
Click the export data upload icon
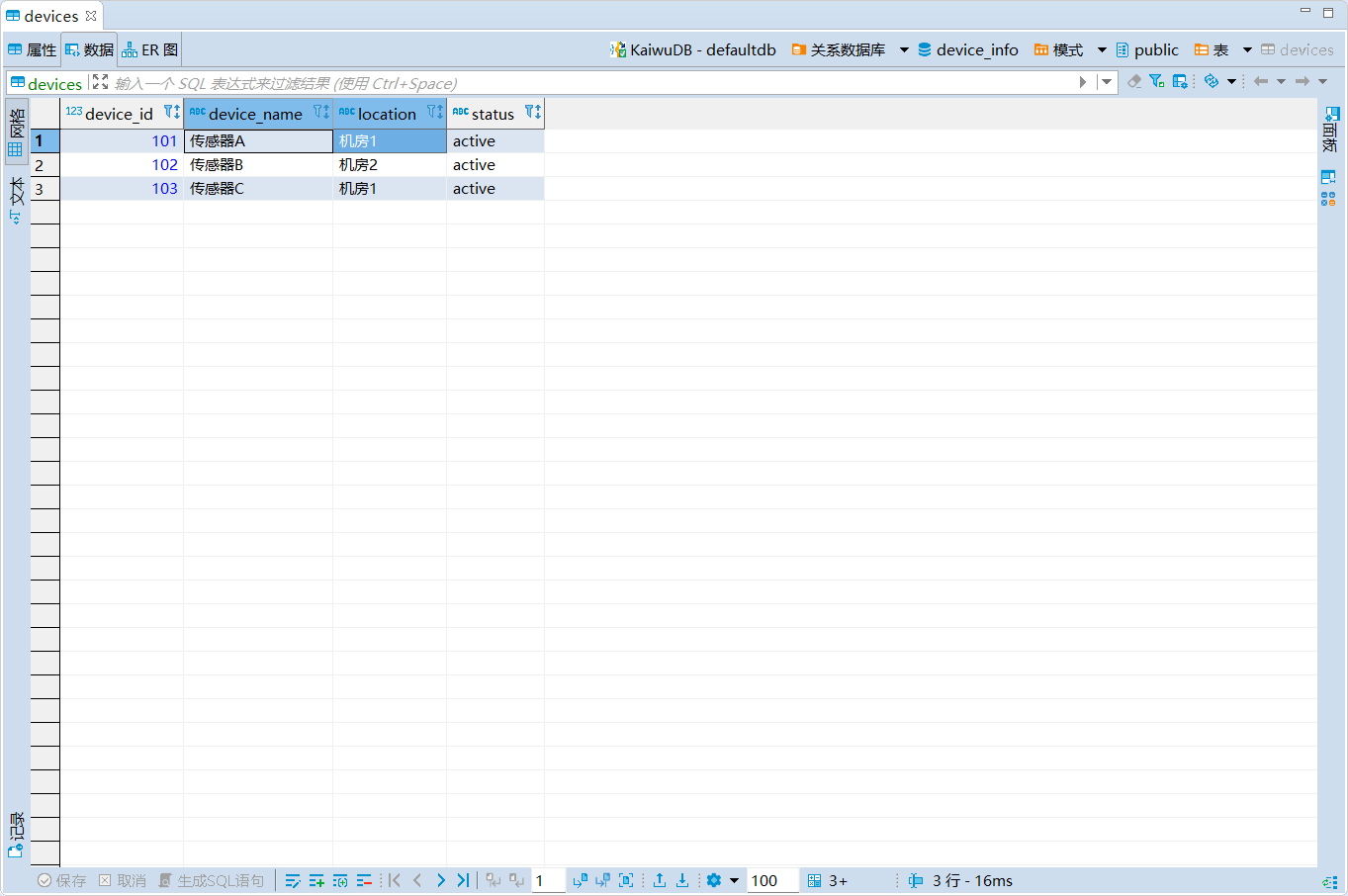tap(660, 880)
